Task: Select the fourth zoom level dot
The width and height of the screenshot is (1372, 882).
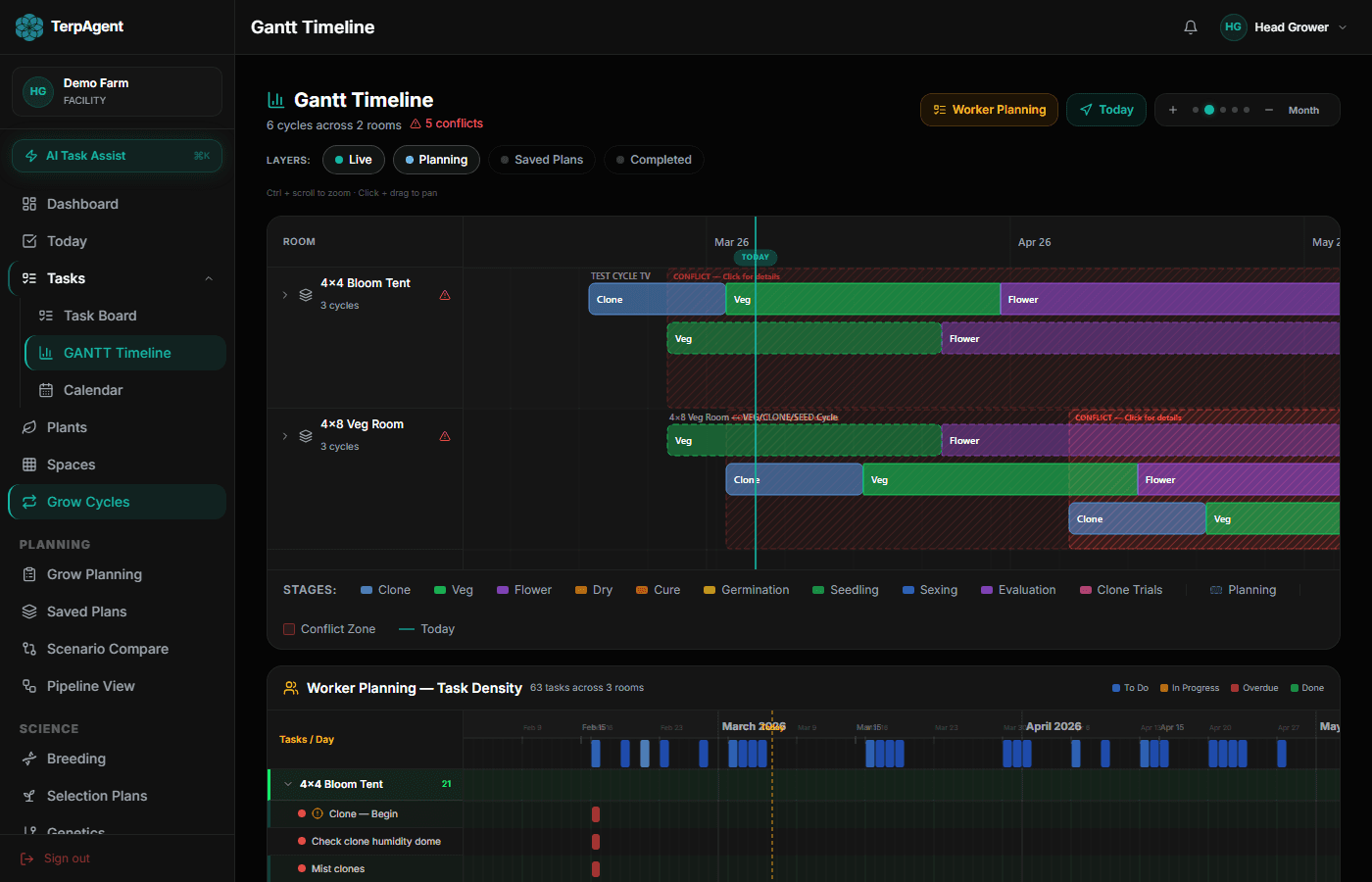Action: [1235, 110]
